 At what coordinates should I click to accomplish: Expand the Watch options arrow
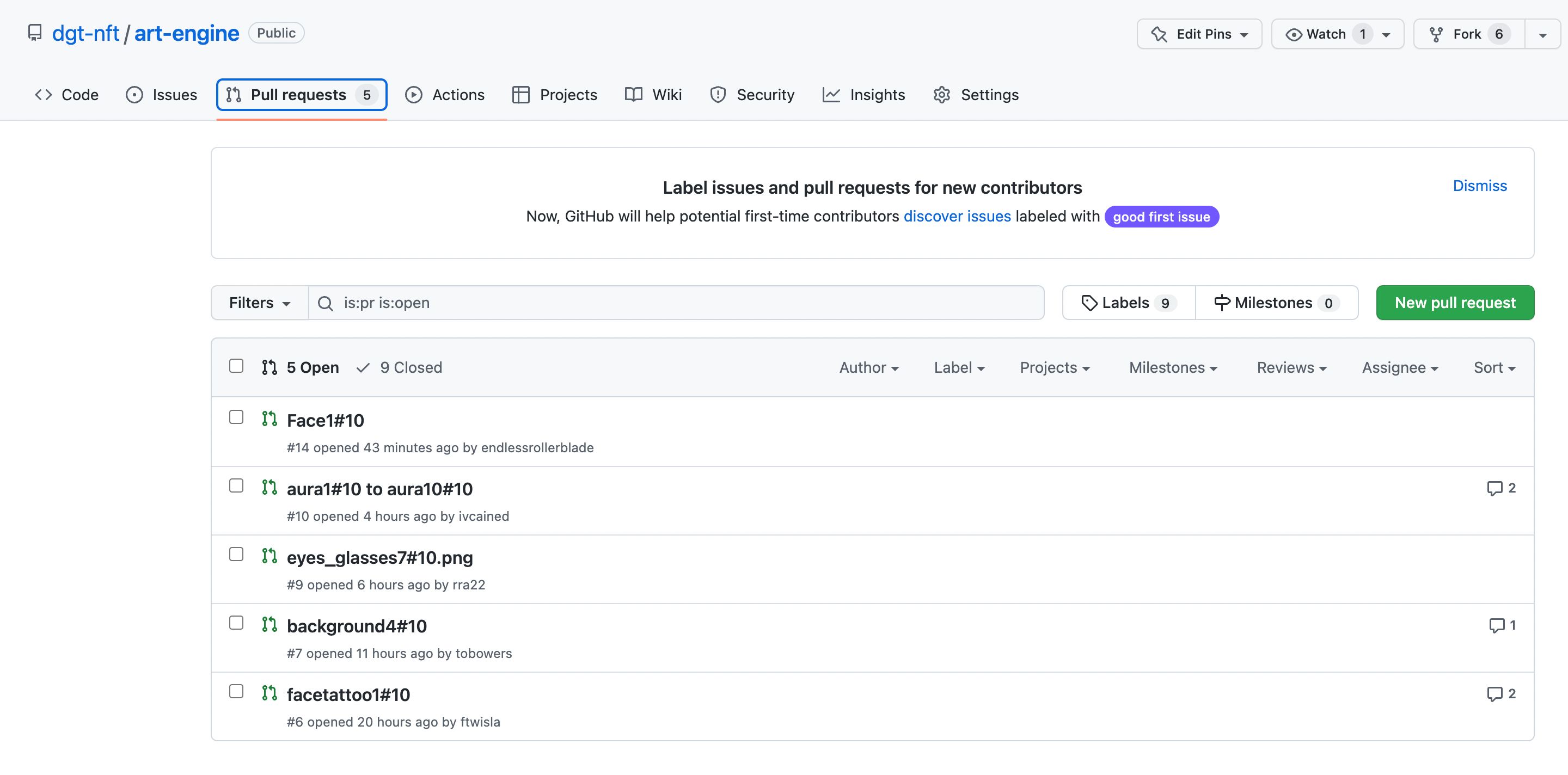click(1386, 35)
